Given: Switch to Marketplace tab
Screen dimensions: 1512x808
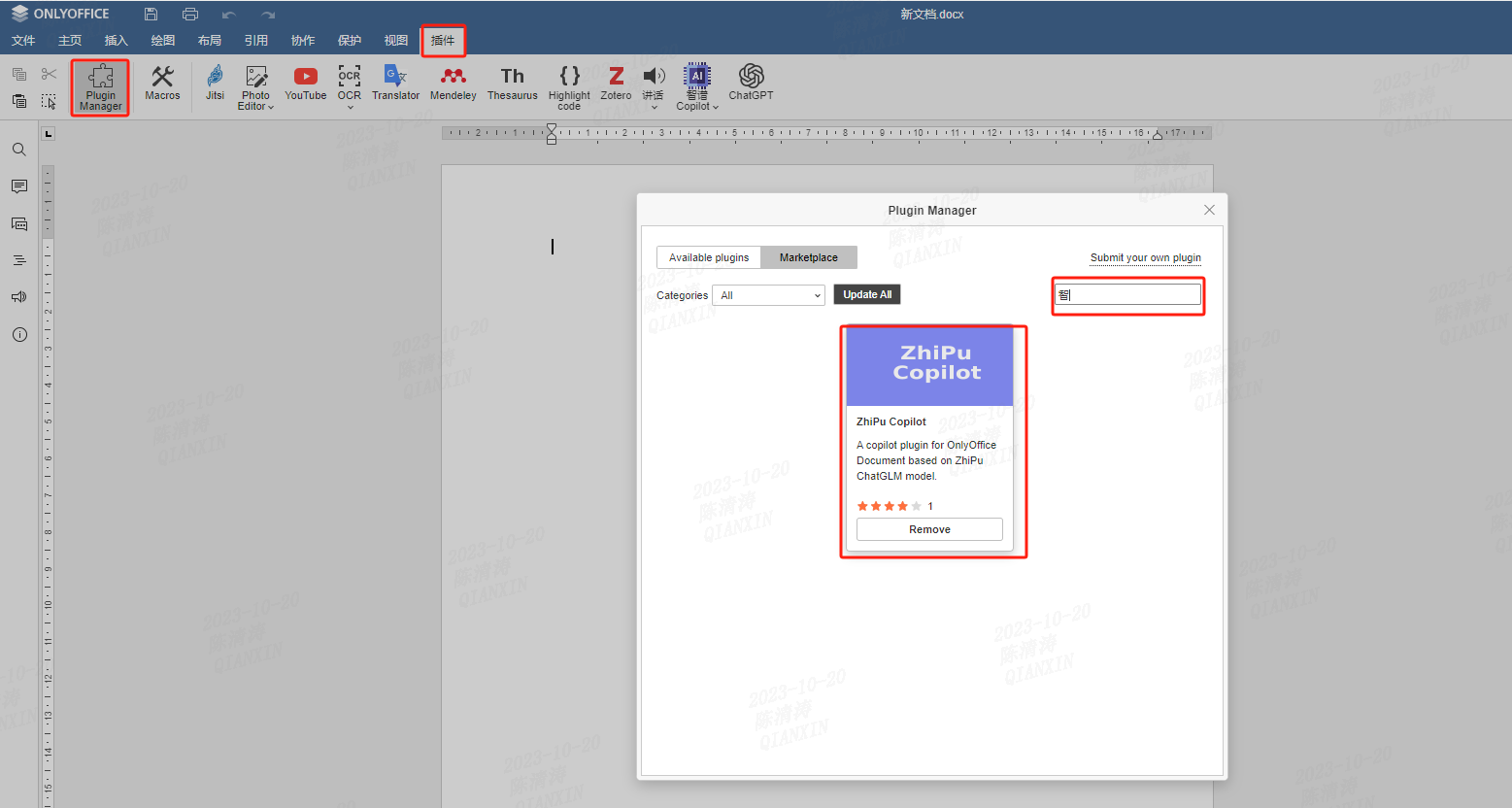Looking at the screenshot, I should 808,257.
